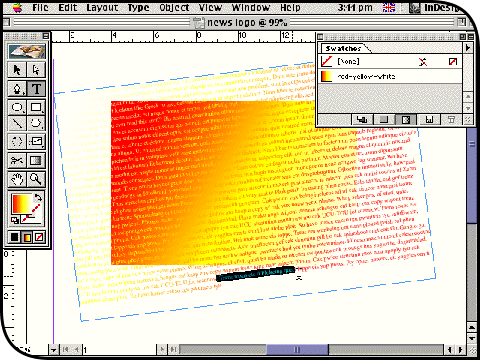Select the Selection arrow tool
Image resolution: width=480 pixels, height=360 pixels.
(x=17, y=70)
